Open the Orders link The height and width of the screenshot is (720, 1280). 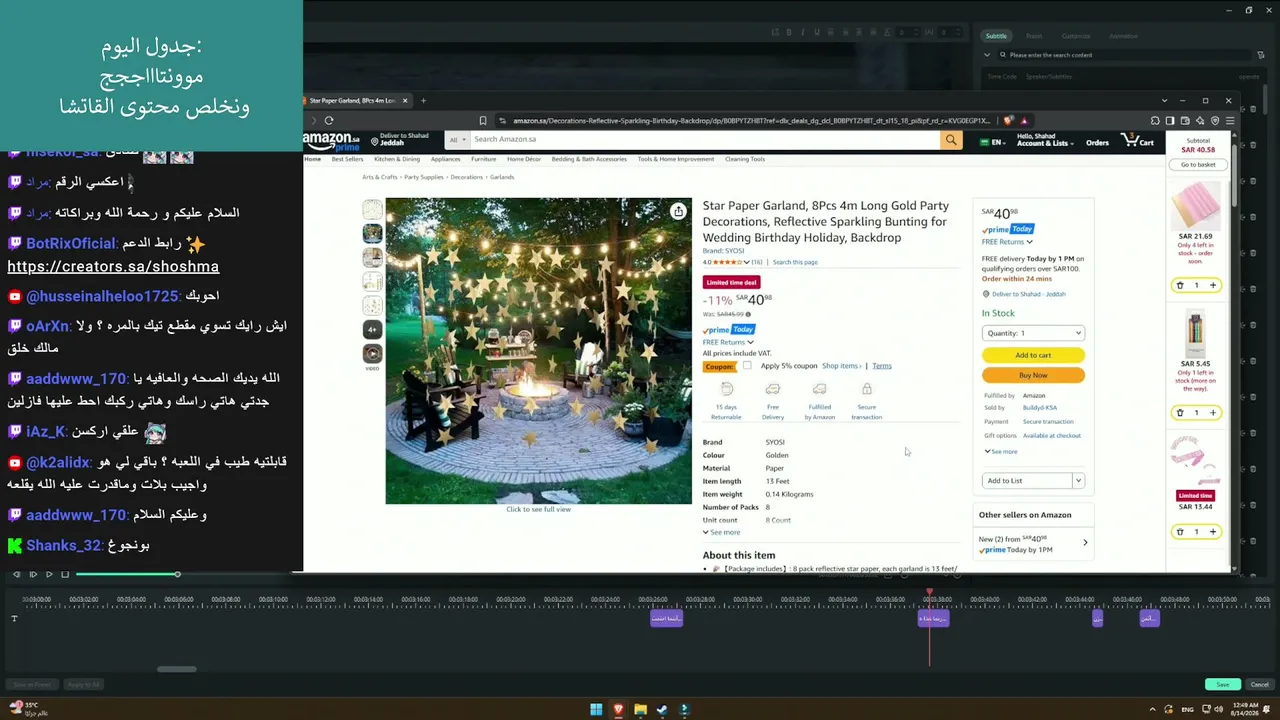(x=1097, y=143)
